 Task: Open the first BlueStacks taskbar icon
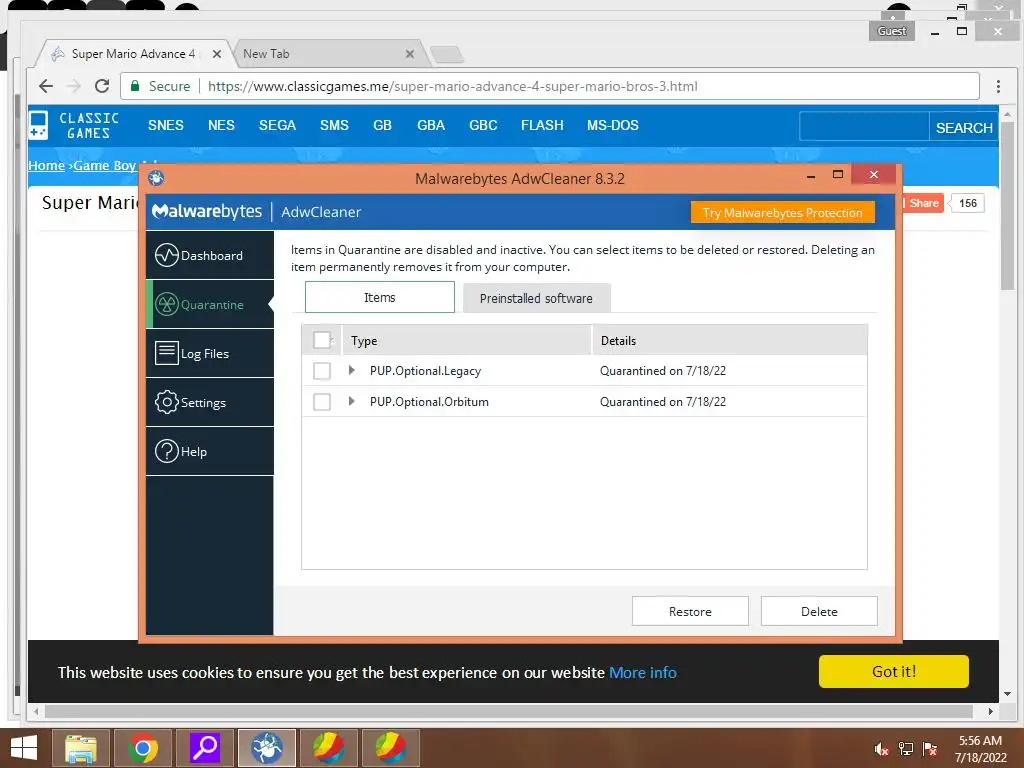point(329,748)
